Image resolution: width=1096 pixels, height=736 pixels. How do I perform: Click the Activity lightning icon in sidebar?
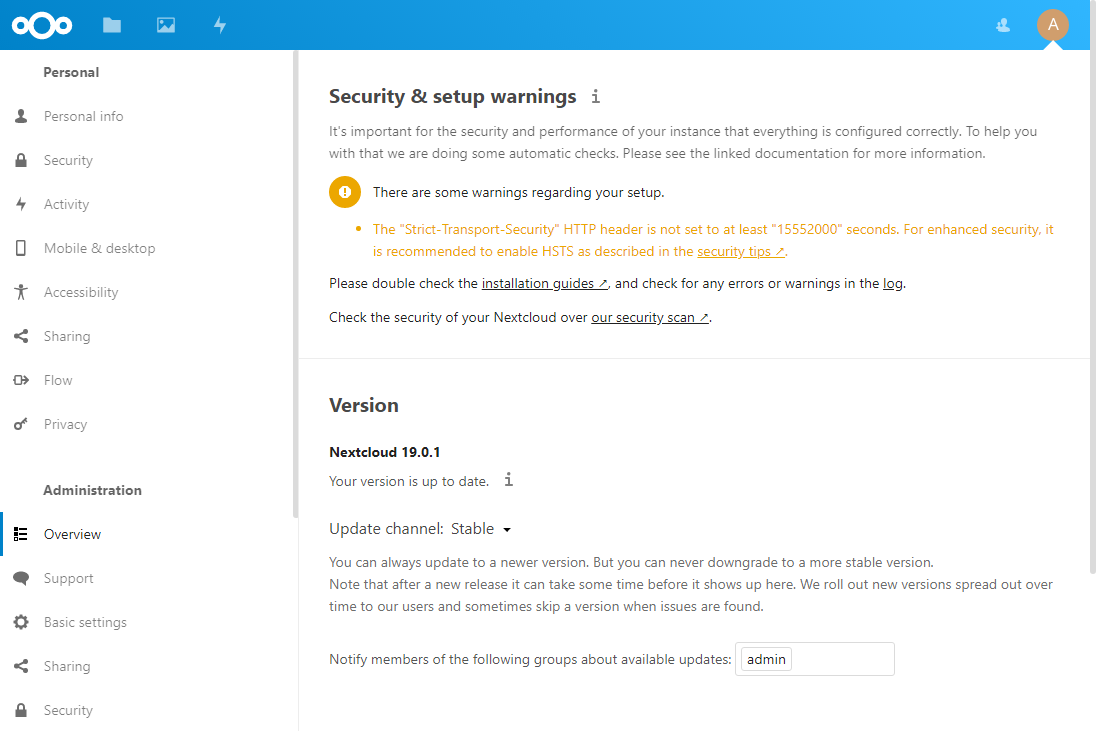pos(21,204)
